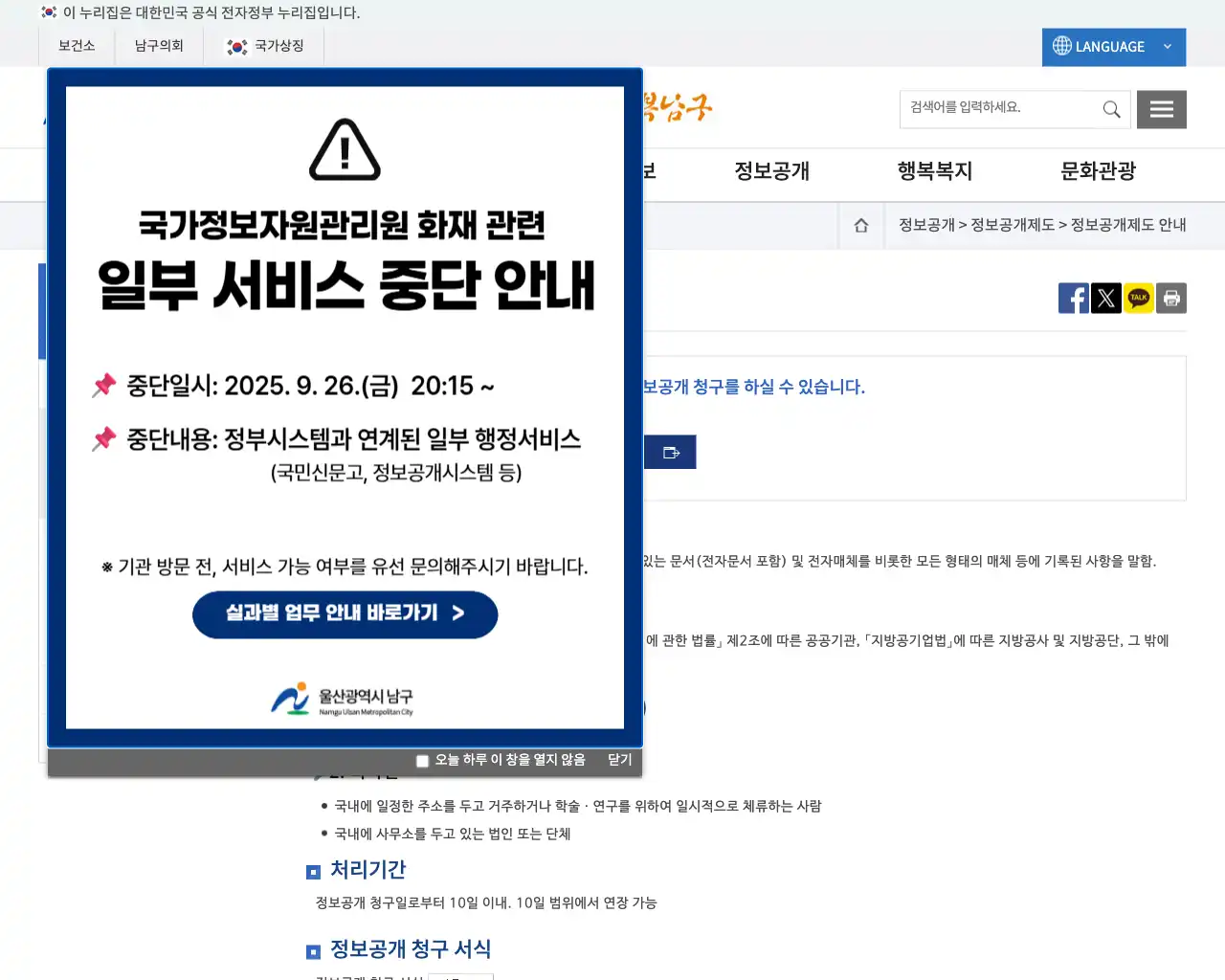The image size is (1225, 980).
Task: Click the text 정보공개 청구일로부터 10일 이내
Action: click(x=486, y=902)
